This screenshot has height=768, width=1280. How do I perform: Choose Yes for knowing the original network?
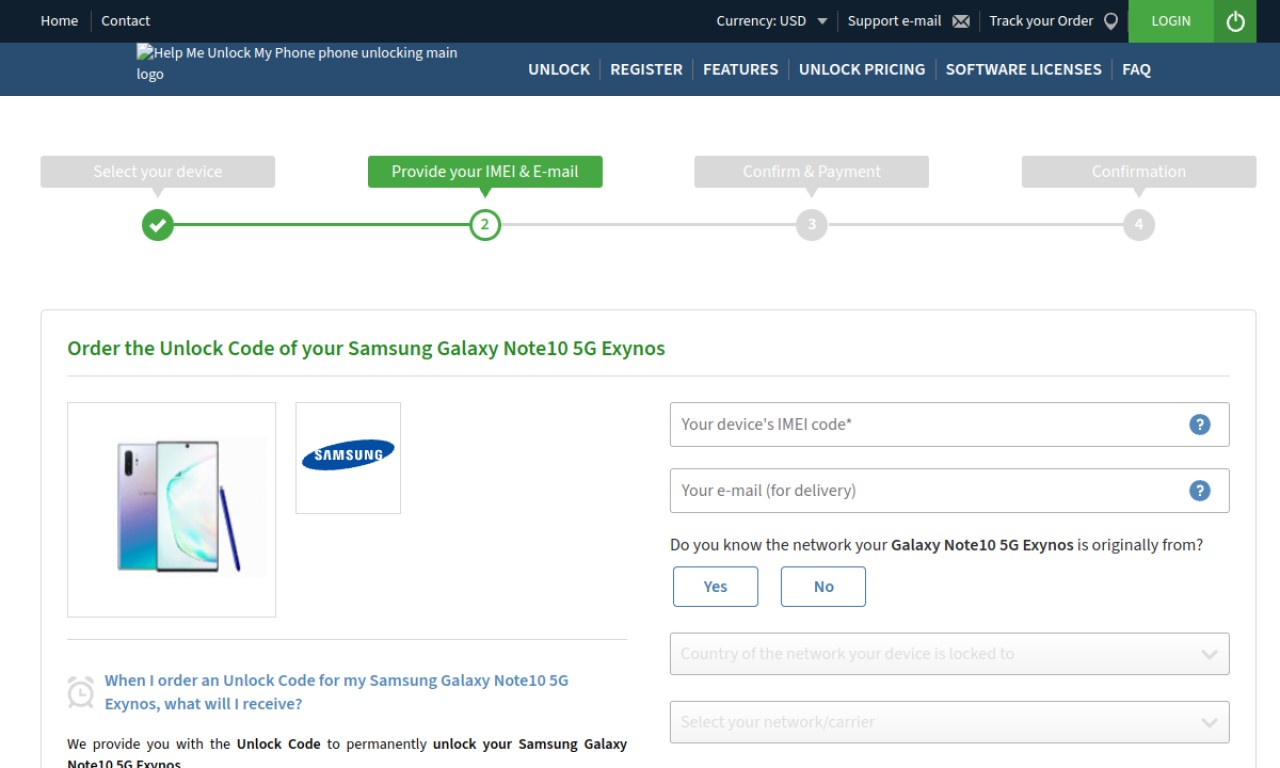[715, 587]
